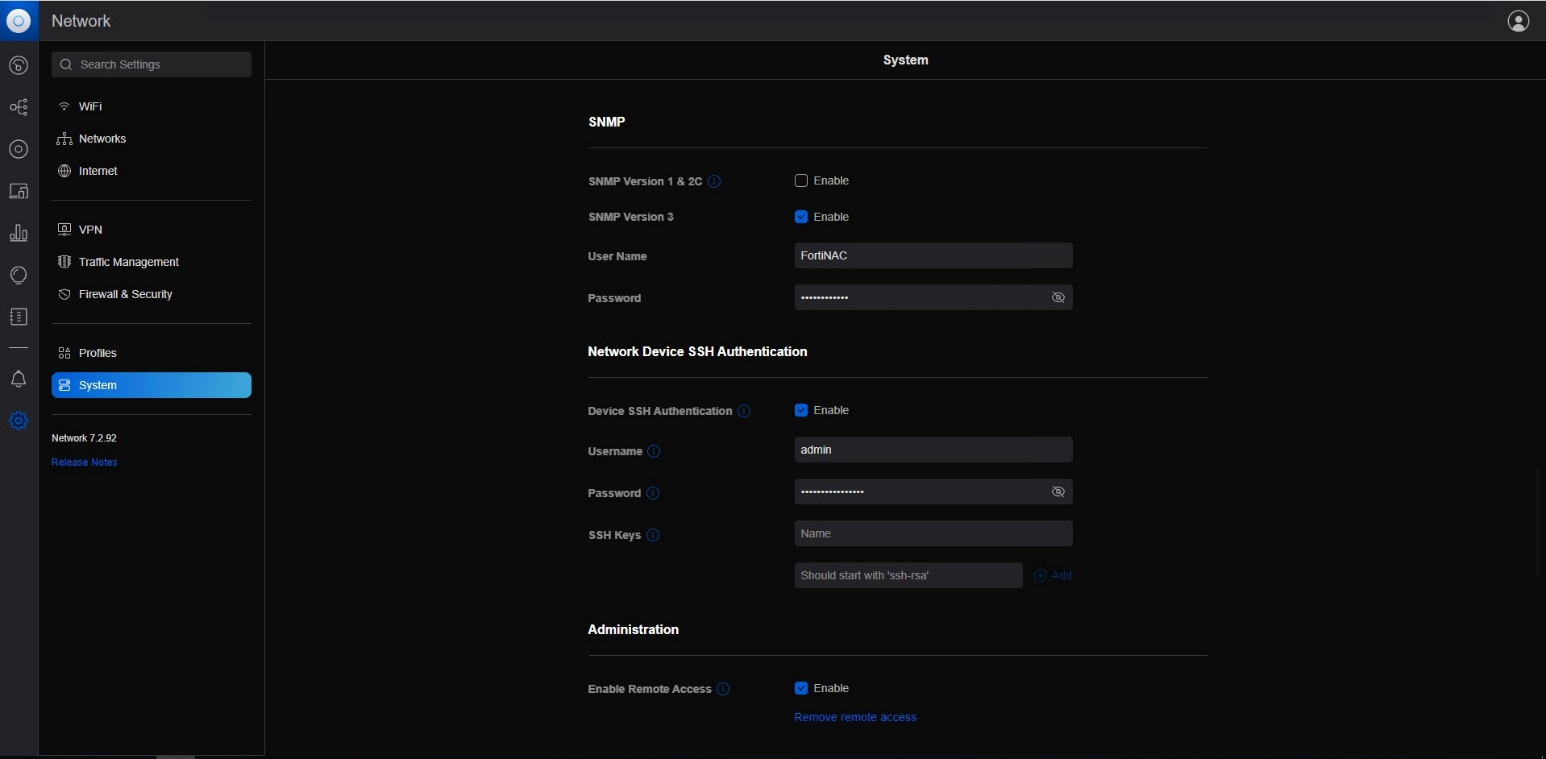Enable SNMP Version 1 & 2C
This screenshot has width=1546, height=759.
click(x=801, y=180)
